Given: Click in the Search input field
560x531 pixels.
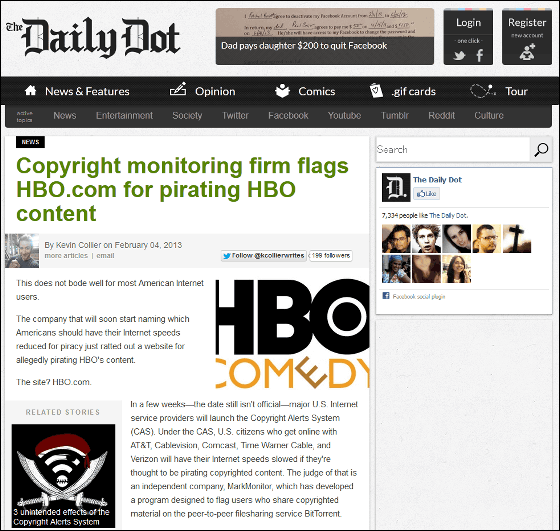Looking at the screenshot, I should (x=453, y=149).
